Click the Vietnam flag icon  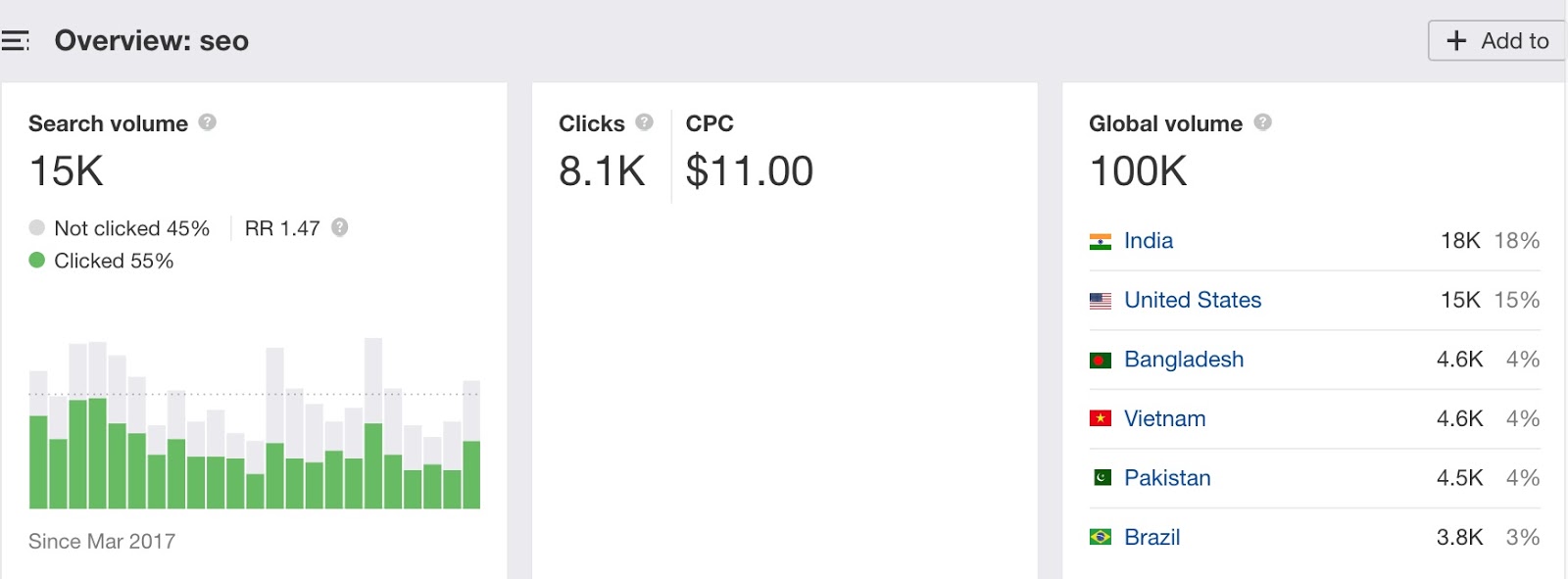(1101, 419)
